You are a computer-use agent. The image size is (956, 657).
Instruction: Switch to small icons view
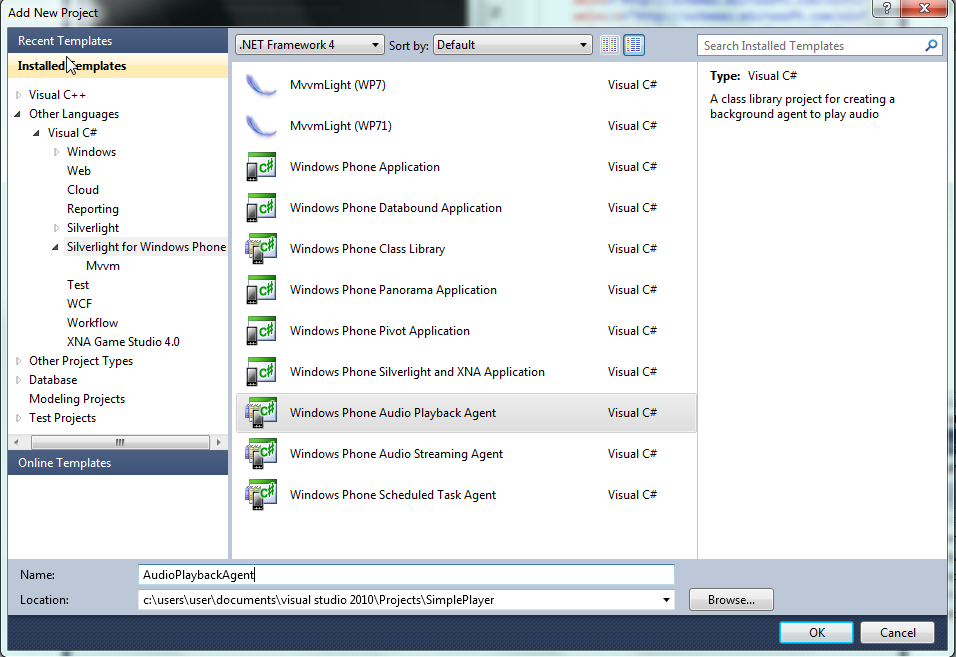pyautogui.click(x=610, y=44)
